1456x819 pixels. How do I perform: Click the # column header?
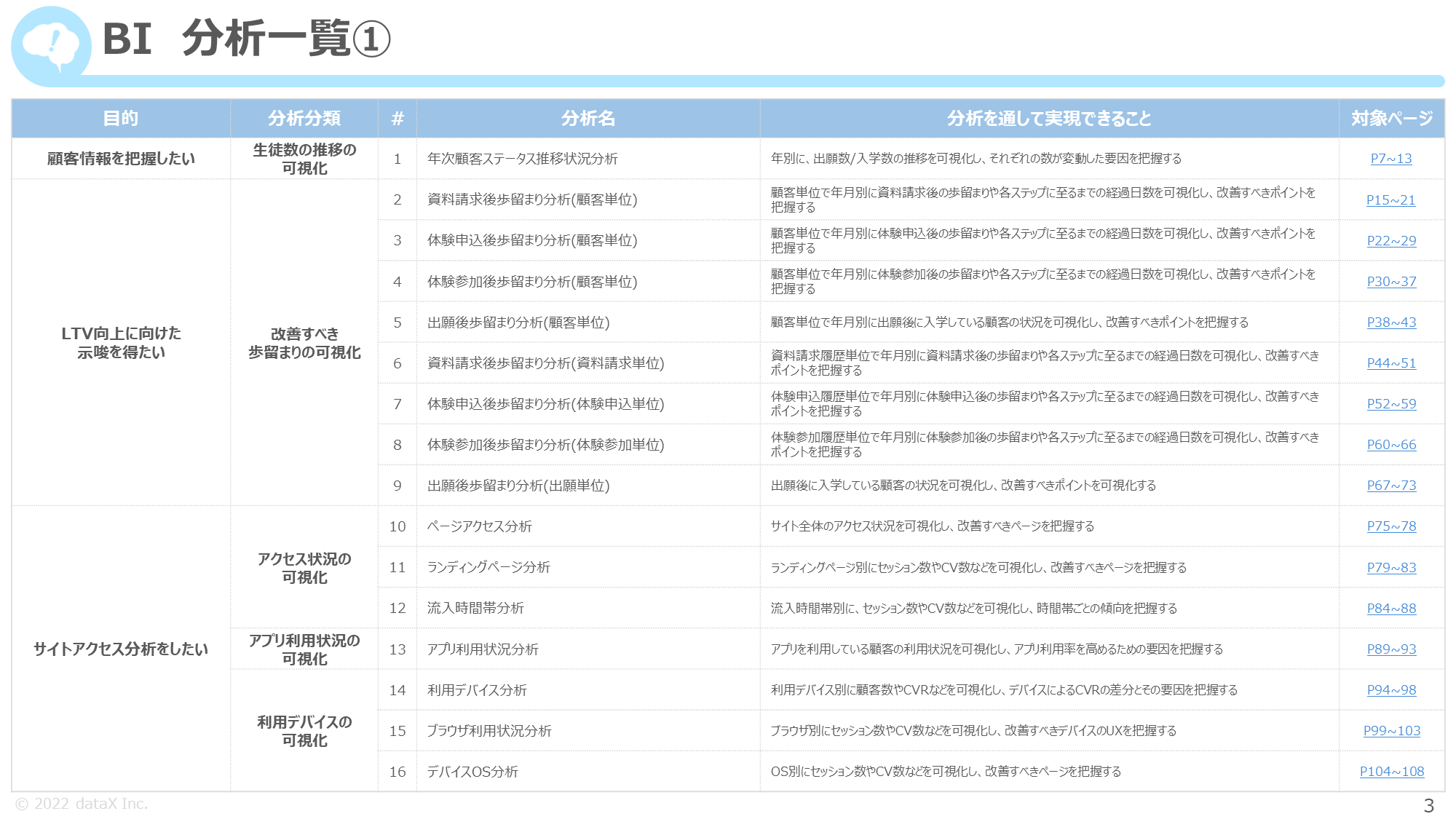(x=397, y=118)
